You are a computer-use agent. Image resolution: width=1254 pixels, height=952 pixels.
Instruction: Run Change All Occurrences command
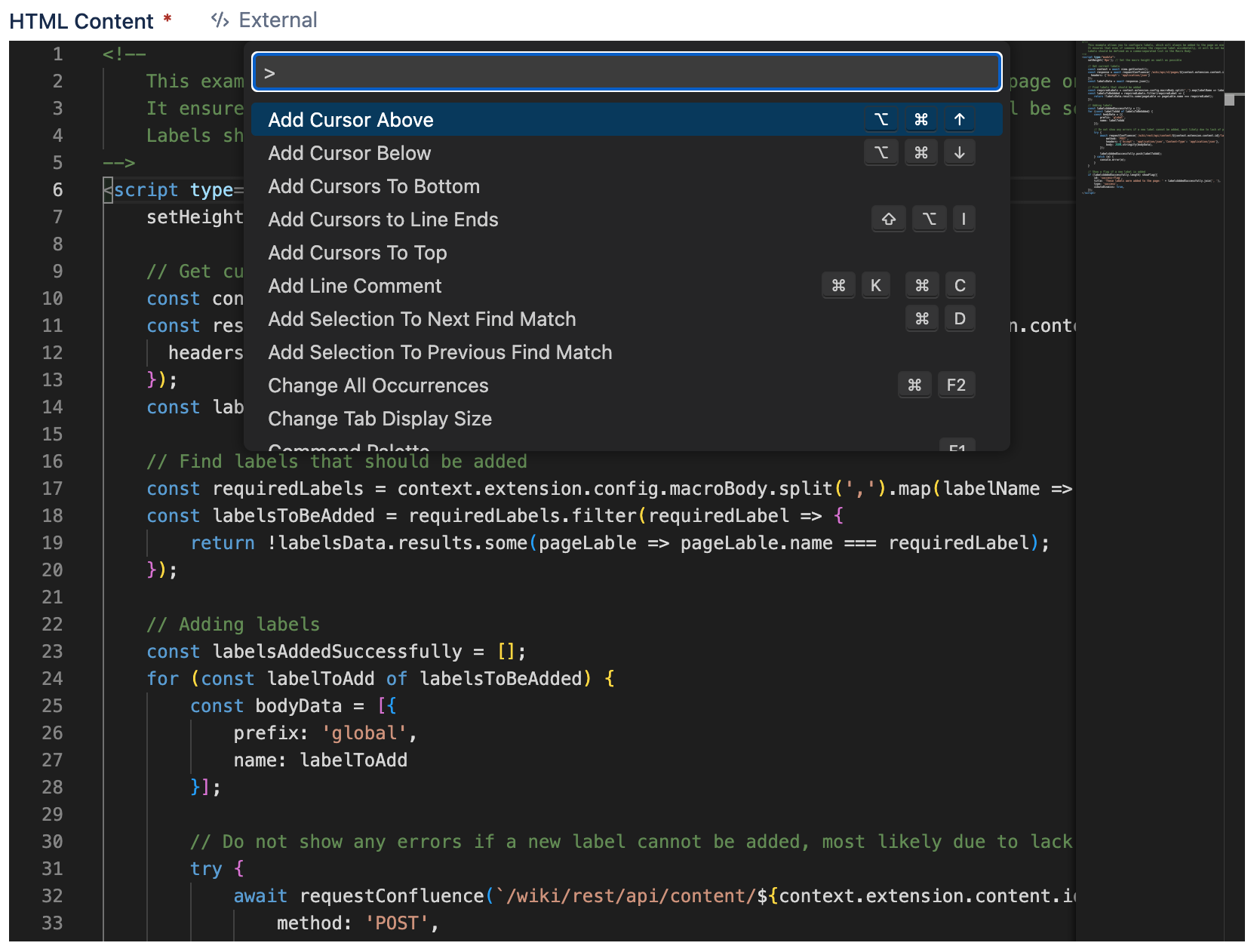(378, 385)
